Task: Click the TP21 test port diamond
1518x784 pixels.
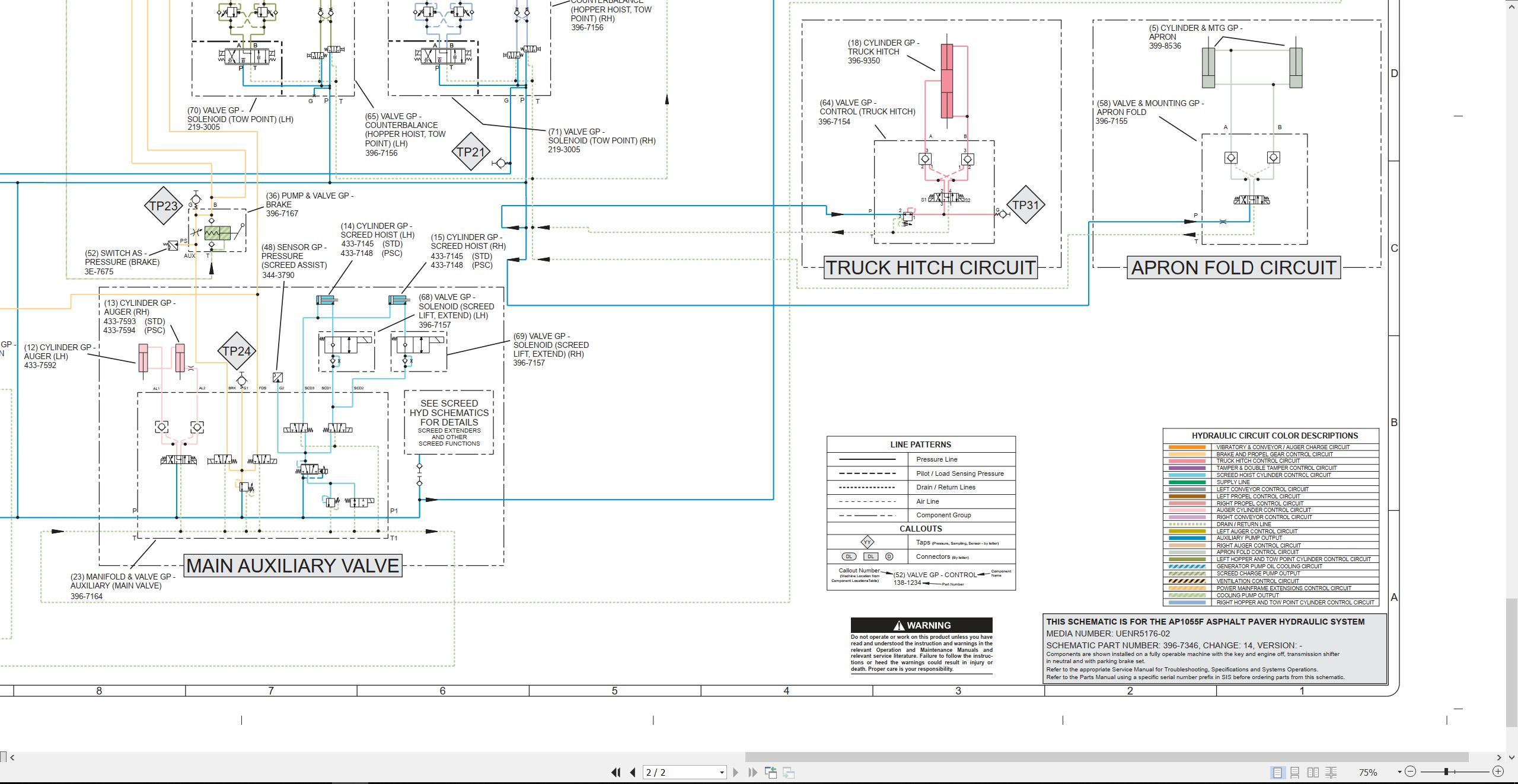Action: [x=471, y=152]
